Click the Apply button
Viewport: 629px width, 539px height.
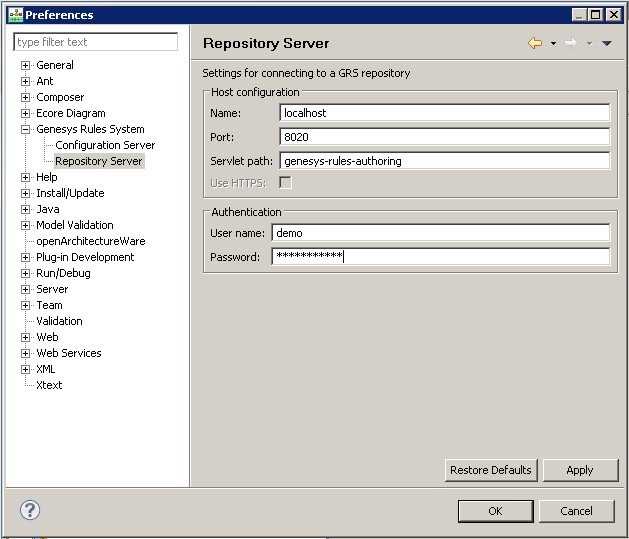579,470
